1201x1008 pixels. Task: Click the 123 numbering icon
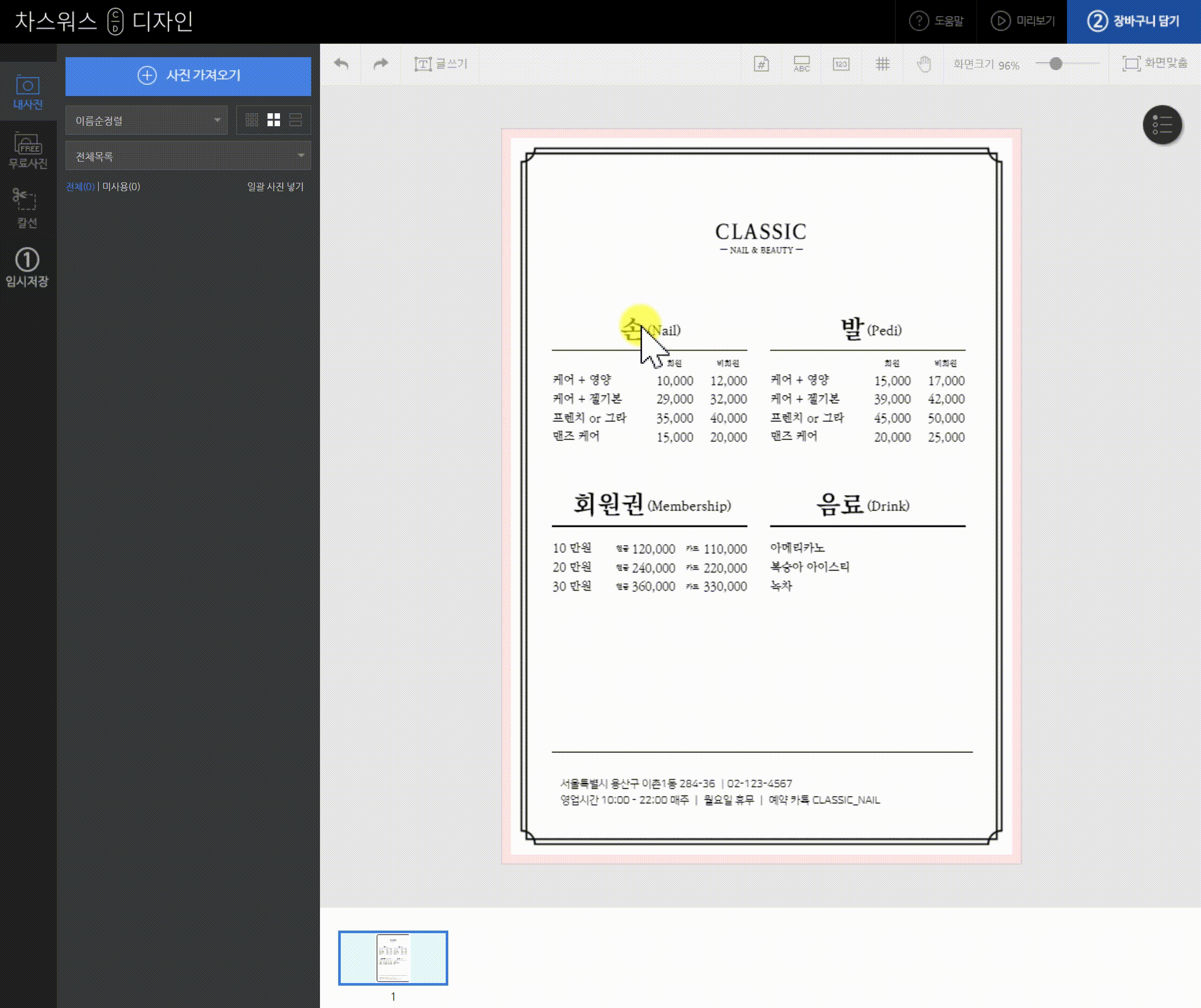tap(840, 63)
